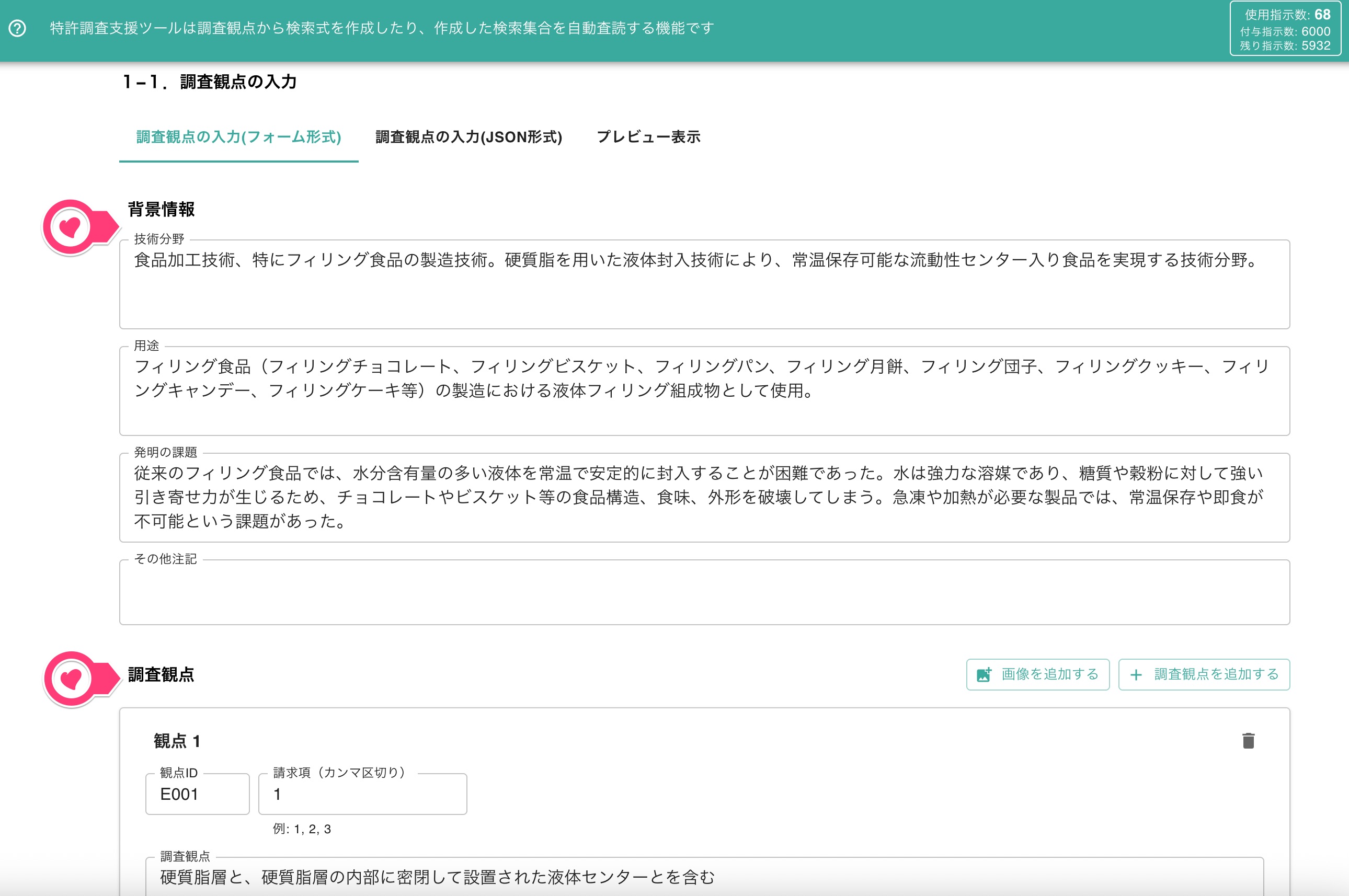Click the 画像を追加する button
This screenshot has height=896, width=1349.
click(1037, 674)
